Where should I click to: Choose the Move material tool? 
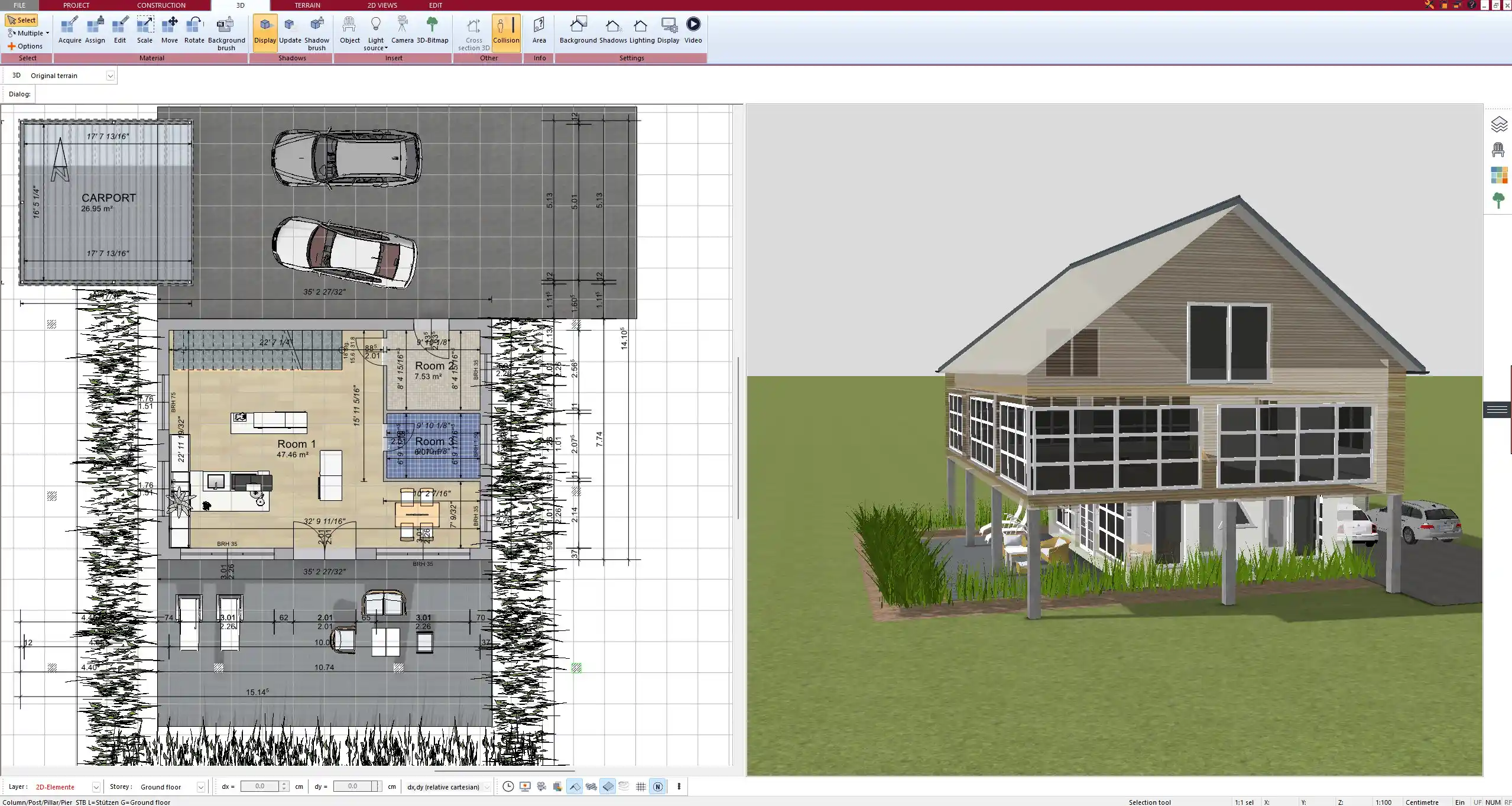(170, 31)
